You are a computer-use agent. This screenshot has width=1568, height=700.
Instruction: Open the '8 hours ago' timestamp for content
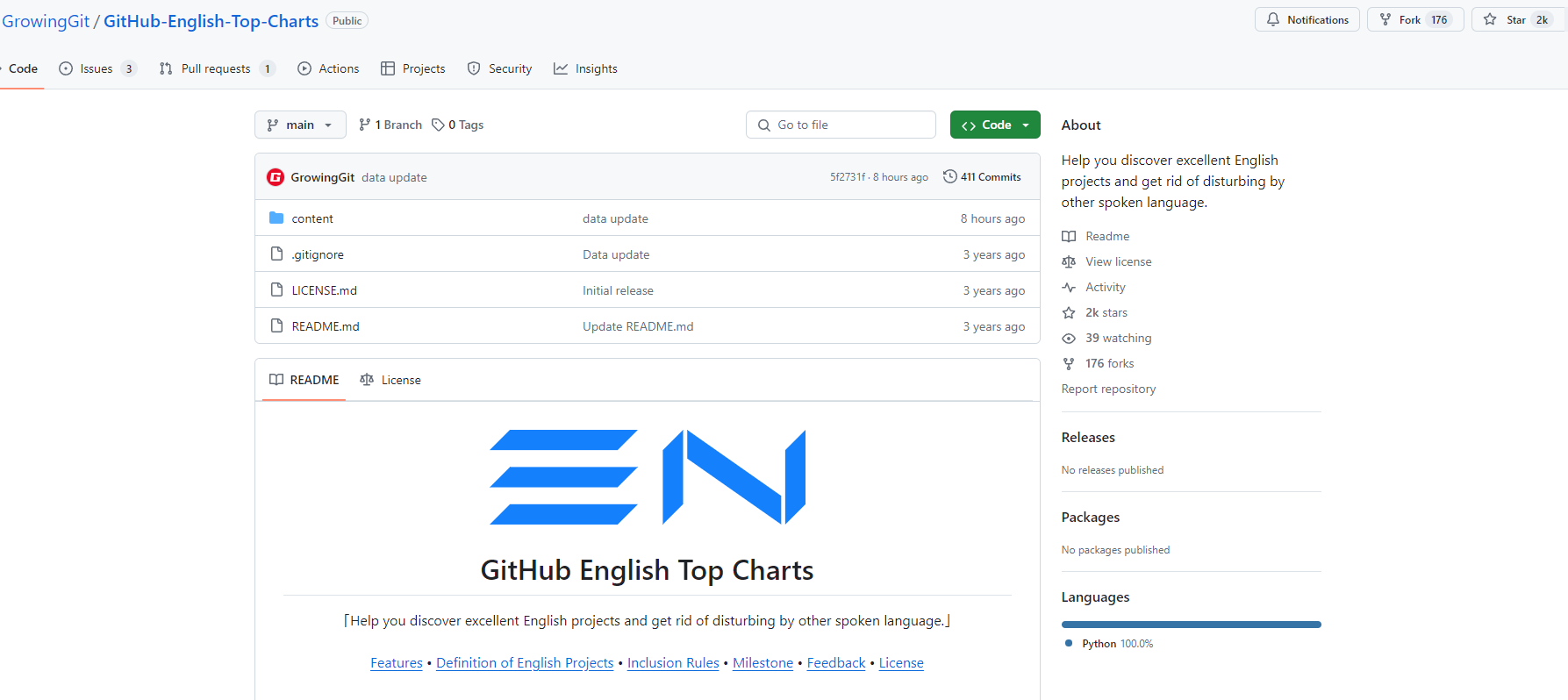(x=992, y=218)
